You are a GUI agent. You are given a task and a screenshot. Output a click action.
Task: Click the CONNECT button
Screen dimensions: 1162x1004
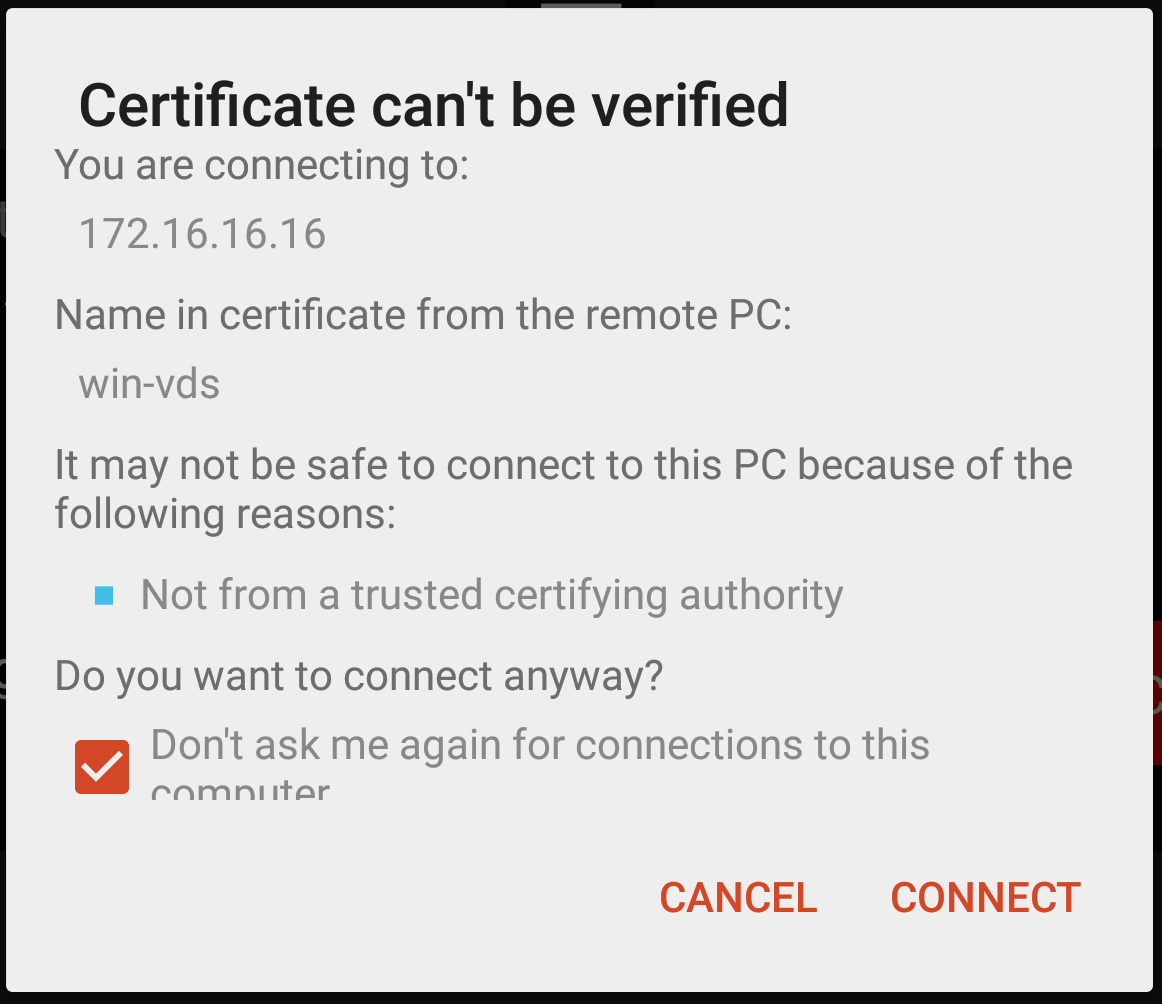click(x=985, y=897)
